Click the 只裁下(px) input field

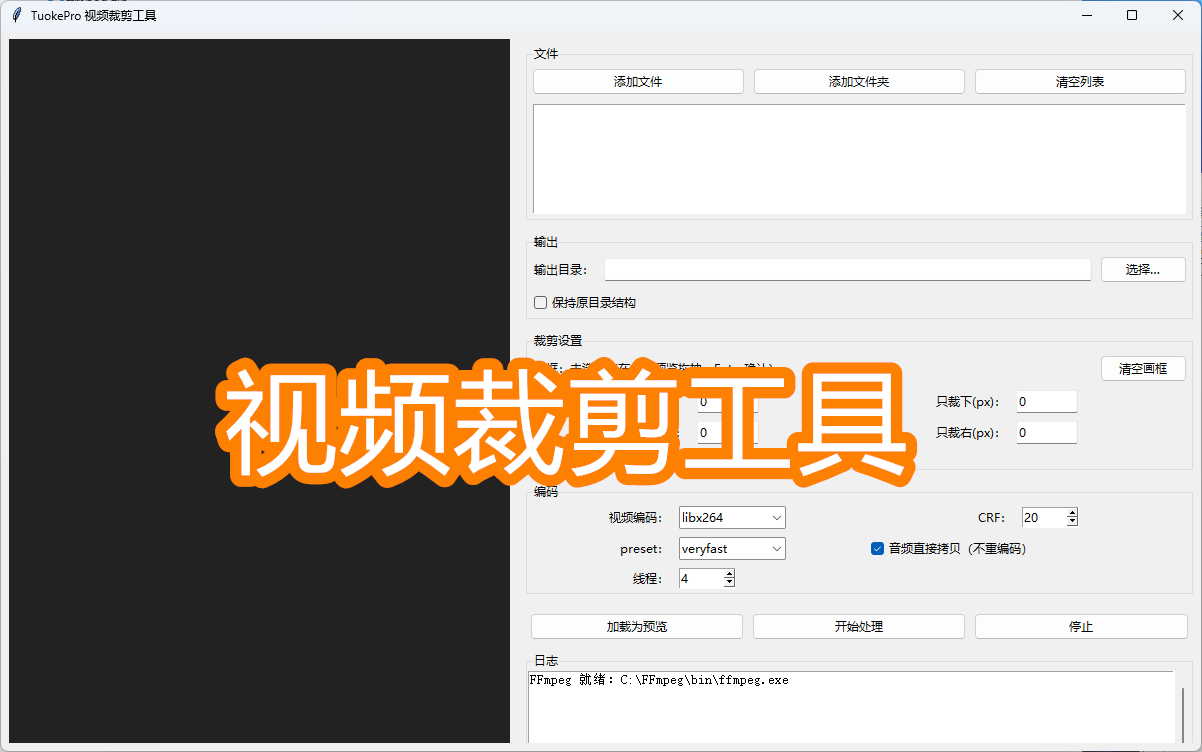point(1046,401)
